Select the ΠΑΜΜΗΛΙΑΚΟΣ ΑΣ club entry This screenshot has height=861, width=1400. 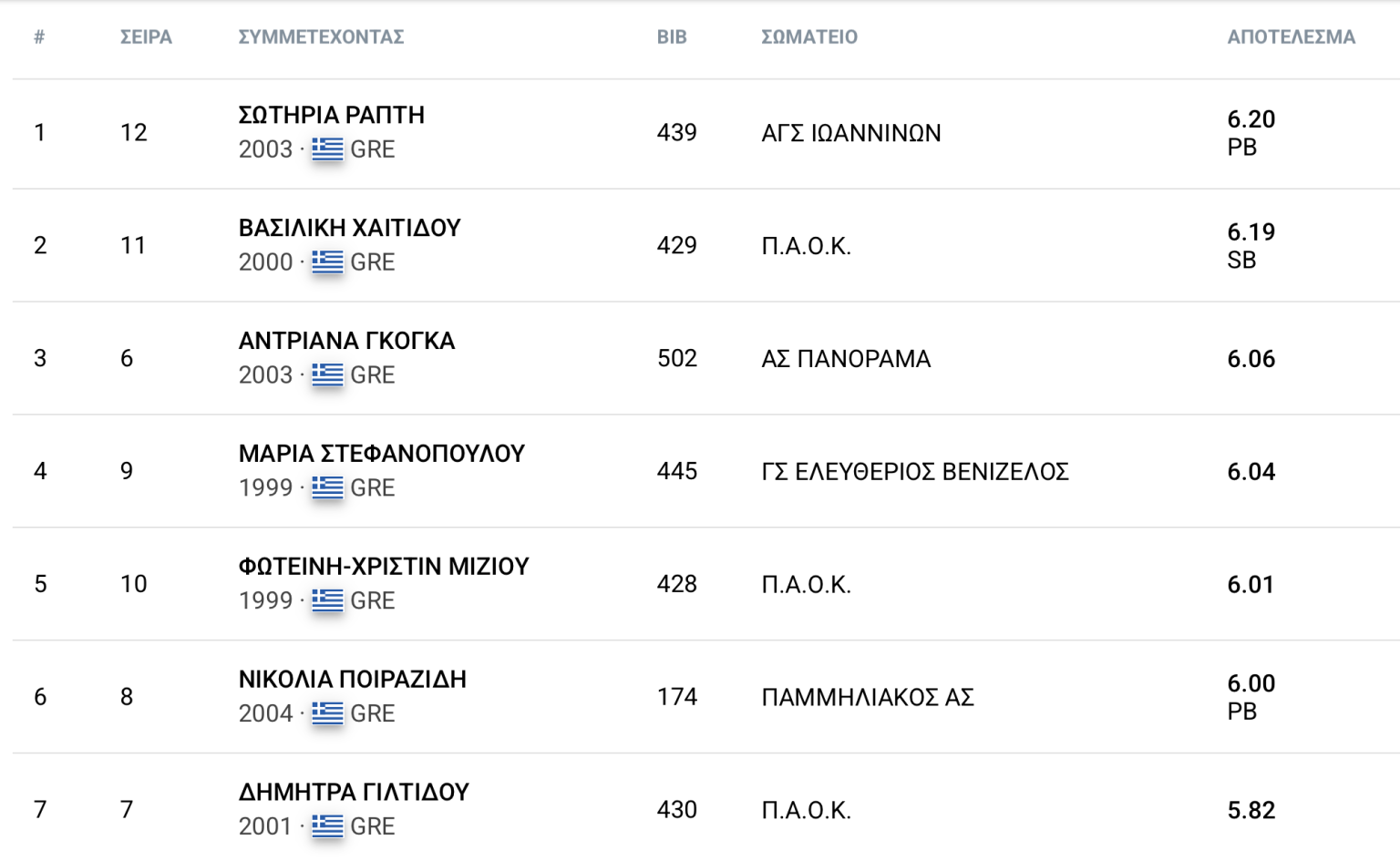click(868, 698)
